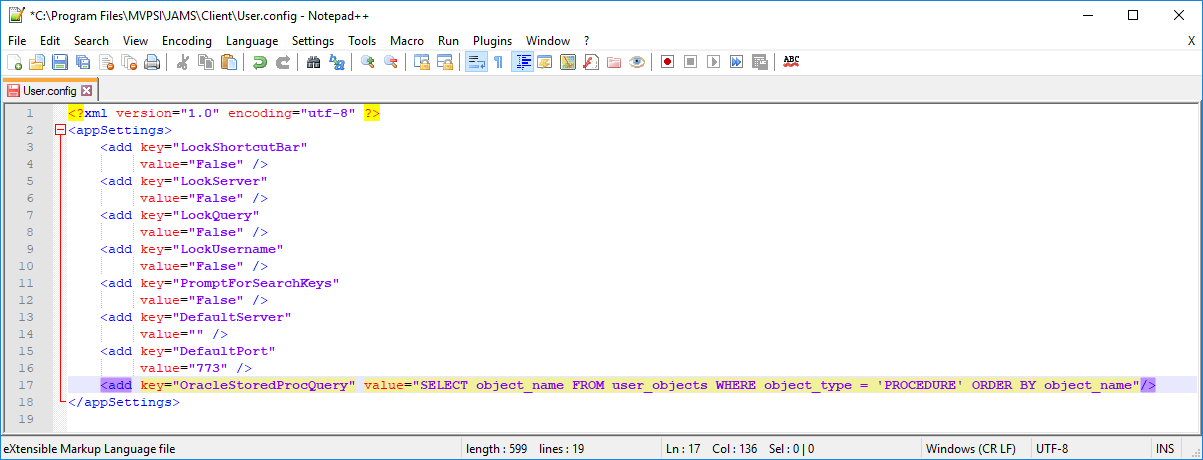Click the length : 599 status entry
Image resolution: width=1203 pixels, height=460 pixels.
499,449
